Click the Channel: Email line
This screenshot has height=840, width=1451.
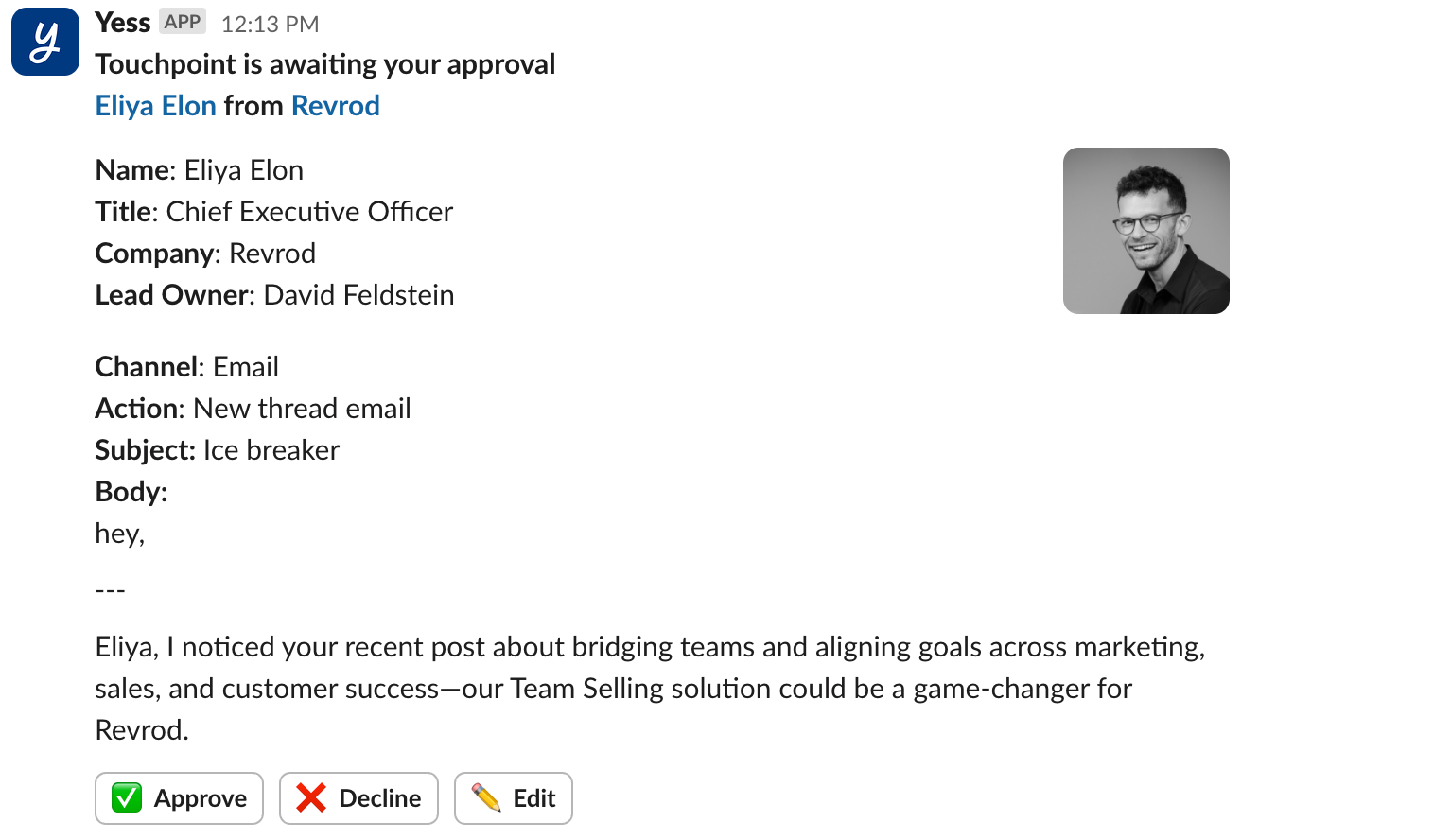pos(186,367)
